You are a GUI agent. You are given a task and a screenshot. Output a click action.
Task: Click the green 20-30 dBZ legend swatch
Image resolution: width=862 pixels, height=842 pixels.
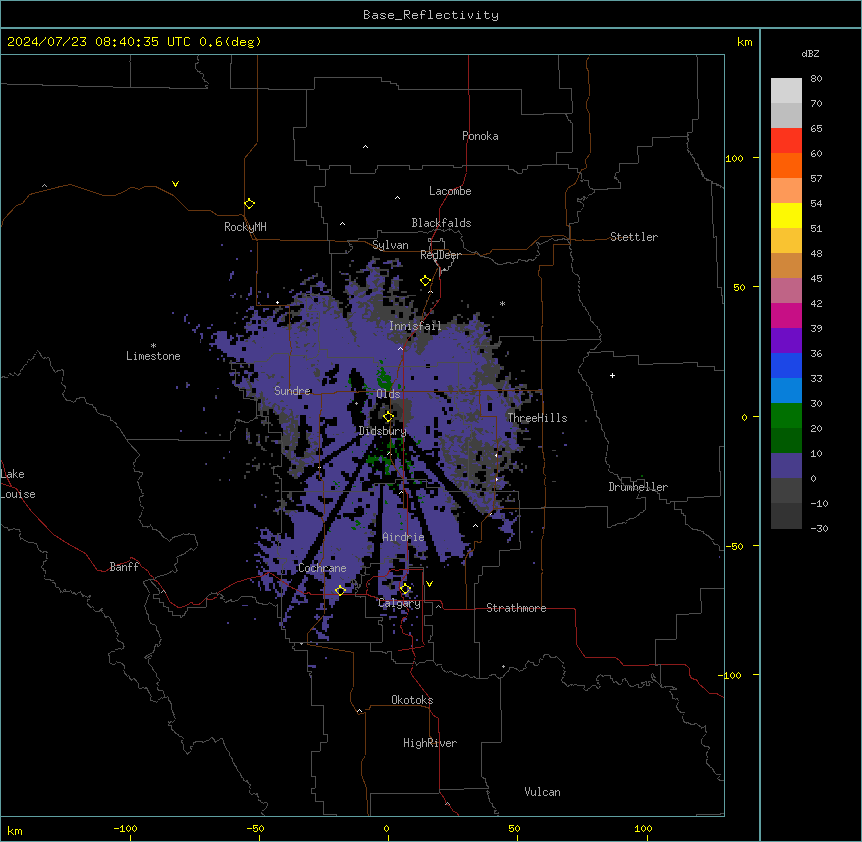[x=786, y=416]
